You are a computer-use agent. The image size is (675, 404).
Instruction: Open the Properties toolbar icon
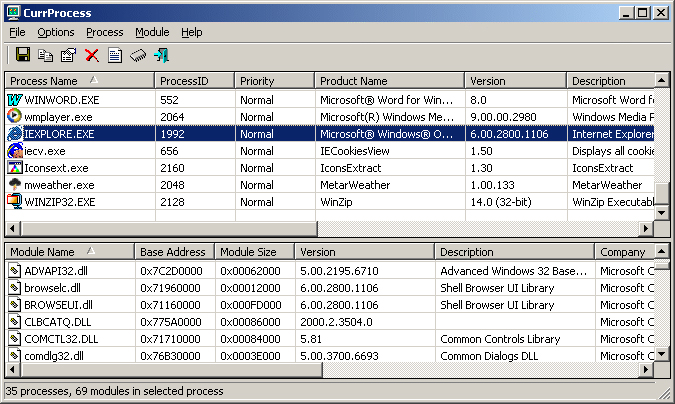[69, 55]
